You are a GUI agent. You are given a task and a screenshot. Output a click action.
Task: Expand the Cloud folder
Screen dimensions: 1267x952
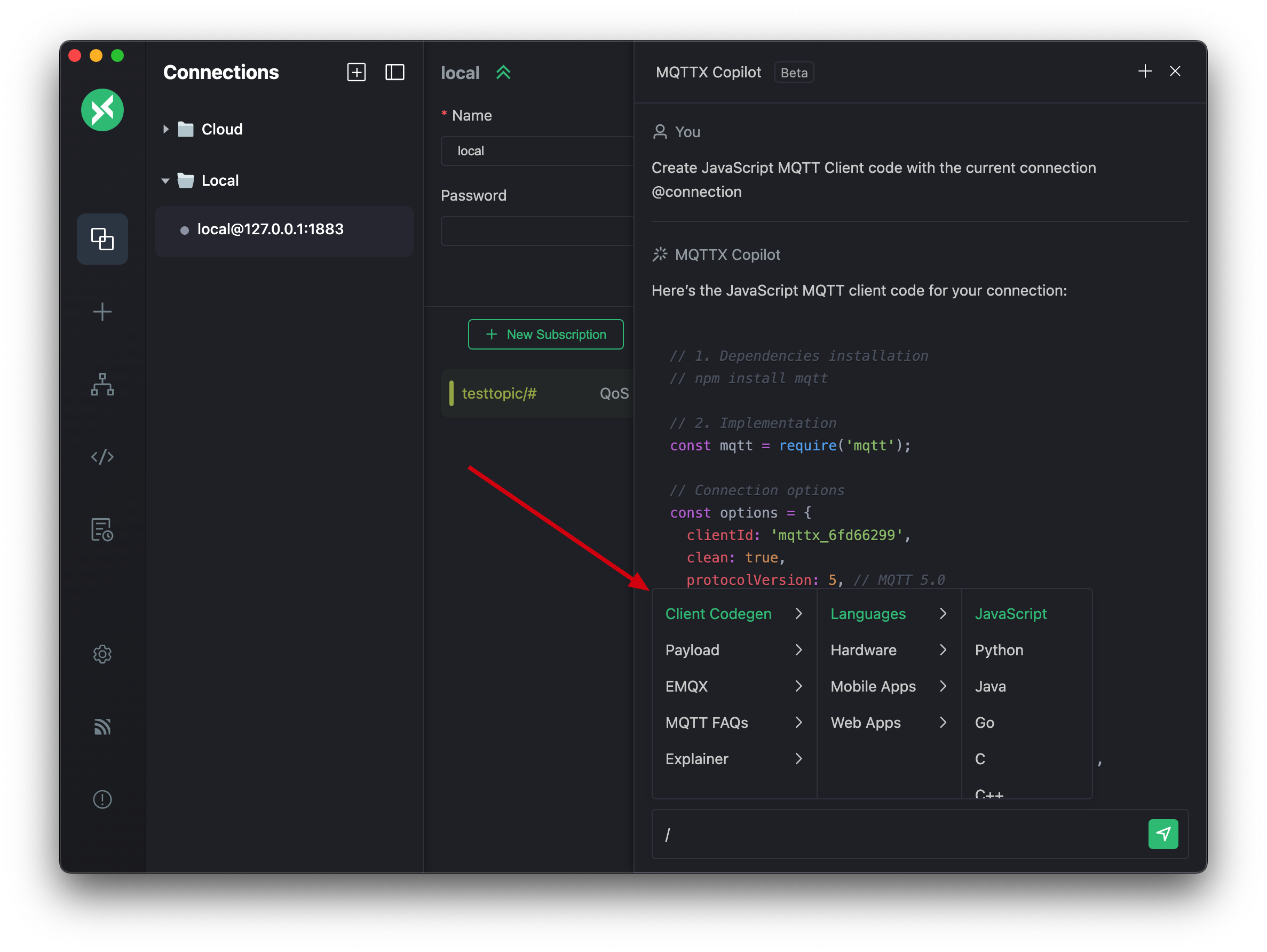[x=165, y=130]
